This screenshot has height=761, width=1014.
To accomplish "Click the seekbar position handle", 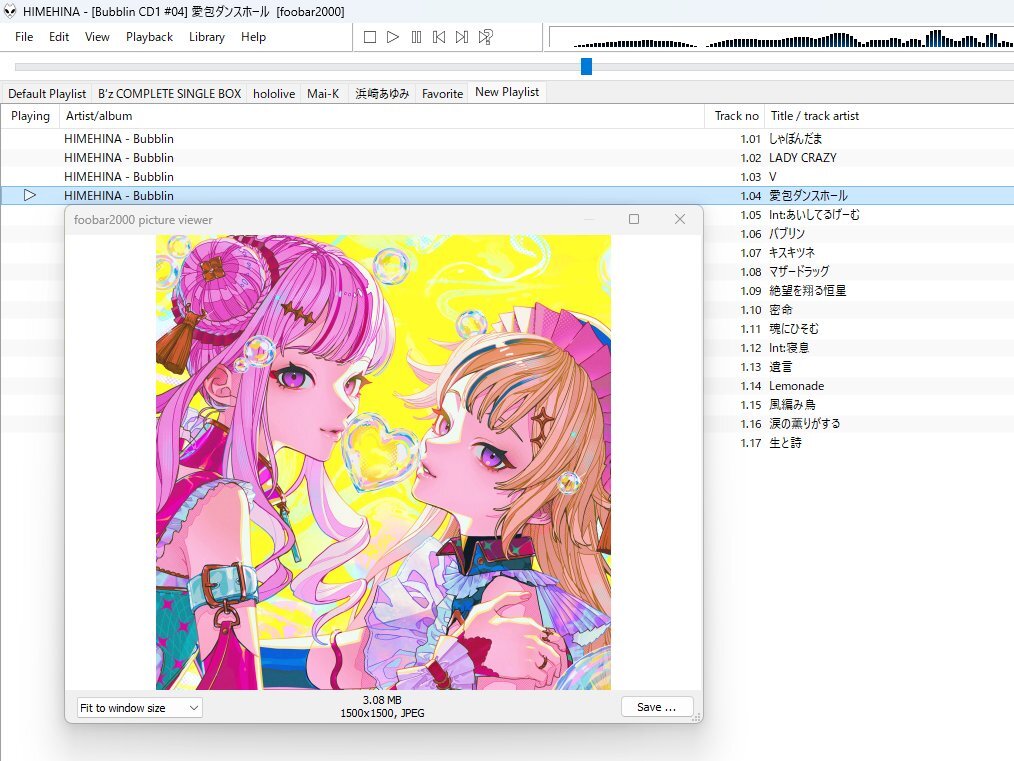I will [587, 66].
